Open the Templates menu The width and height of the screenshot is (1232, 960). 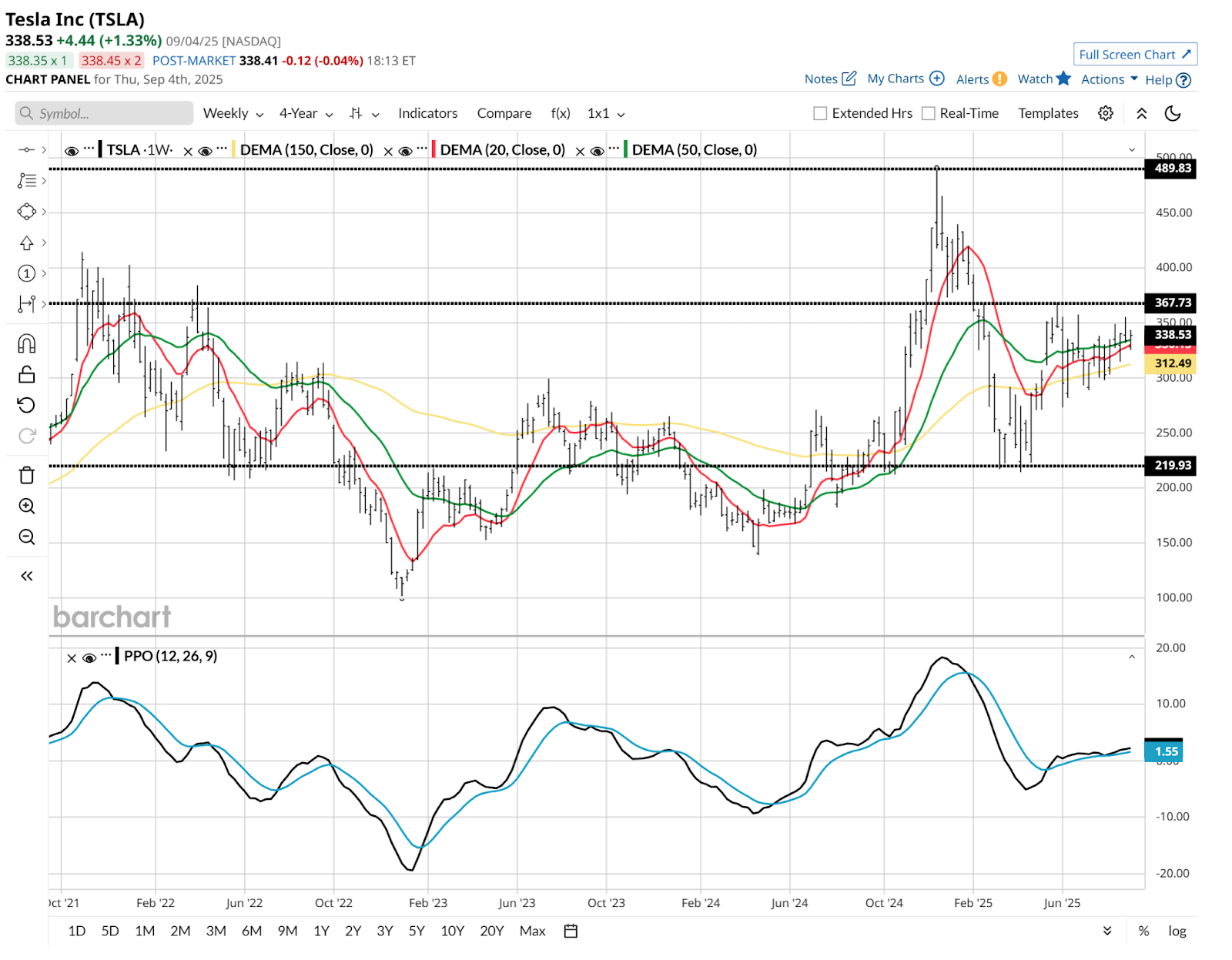1048,113
